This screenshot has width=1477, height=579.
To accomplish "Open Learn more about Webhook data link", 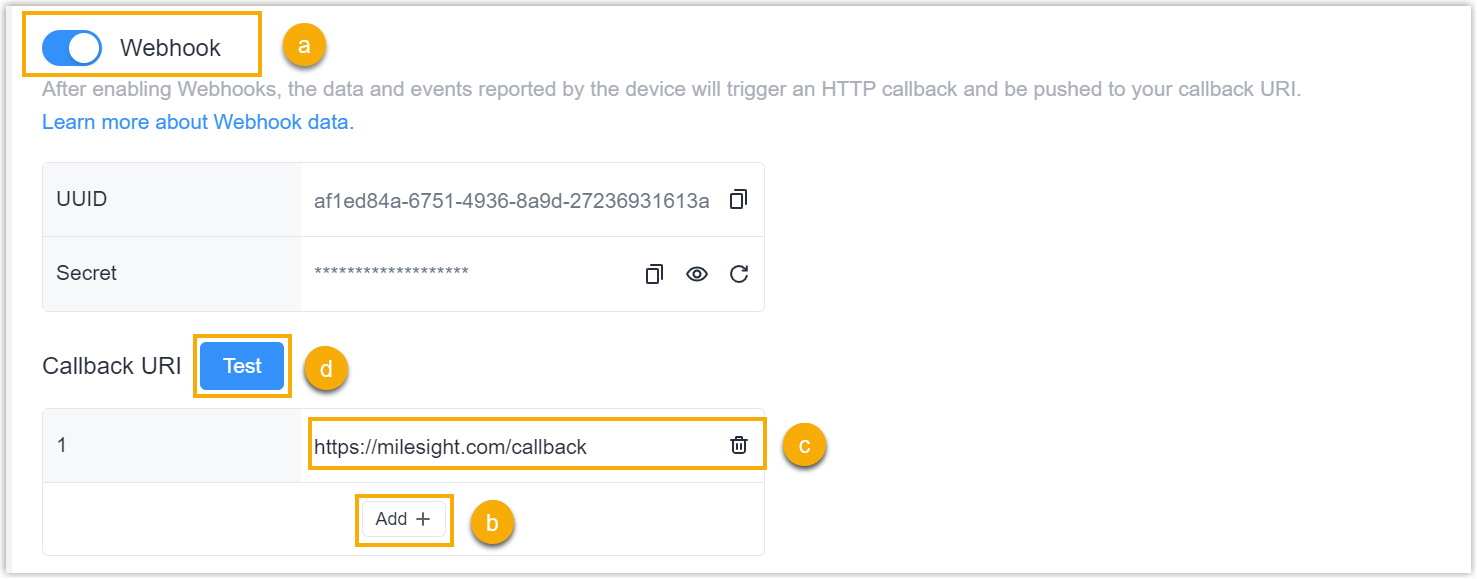I will [198, 122].
